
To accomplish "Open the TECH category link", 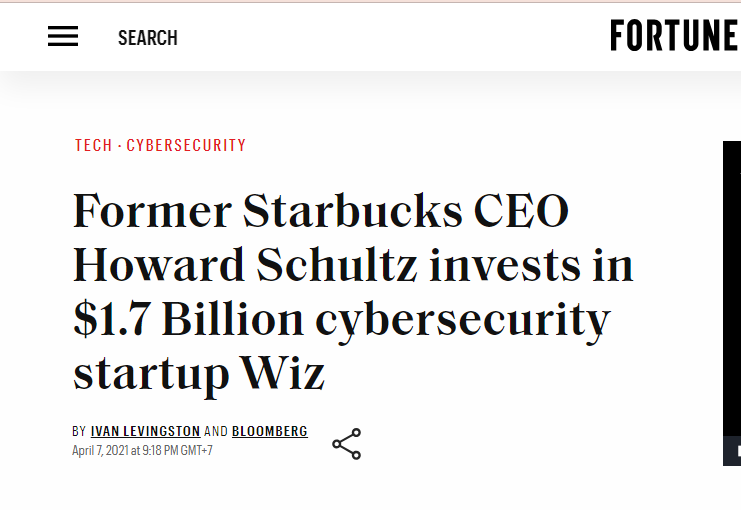I will click(94, 145).
